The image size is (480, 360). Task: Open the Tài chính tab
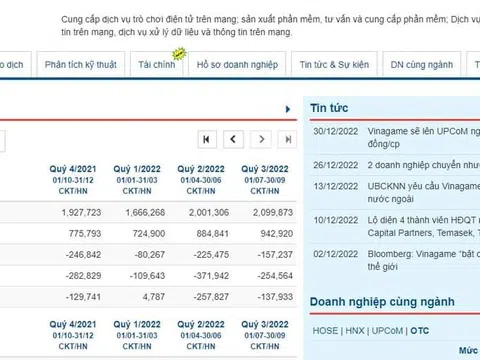(156, 64)
